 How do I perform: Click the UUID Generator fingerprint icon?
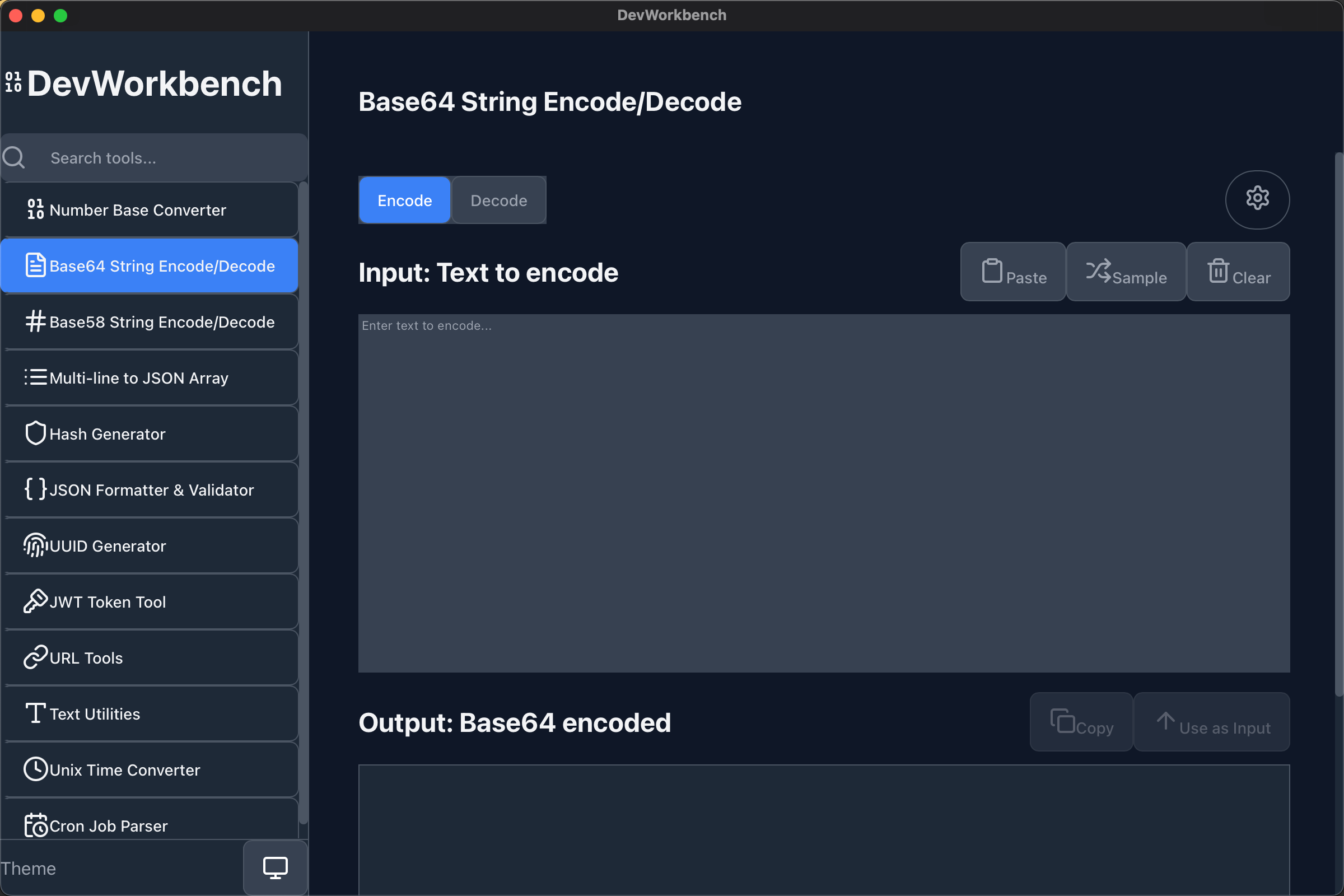click(x=35, y=545)
